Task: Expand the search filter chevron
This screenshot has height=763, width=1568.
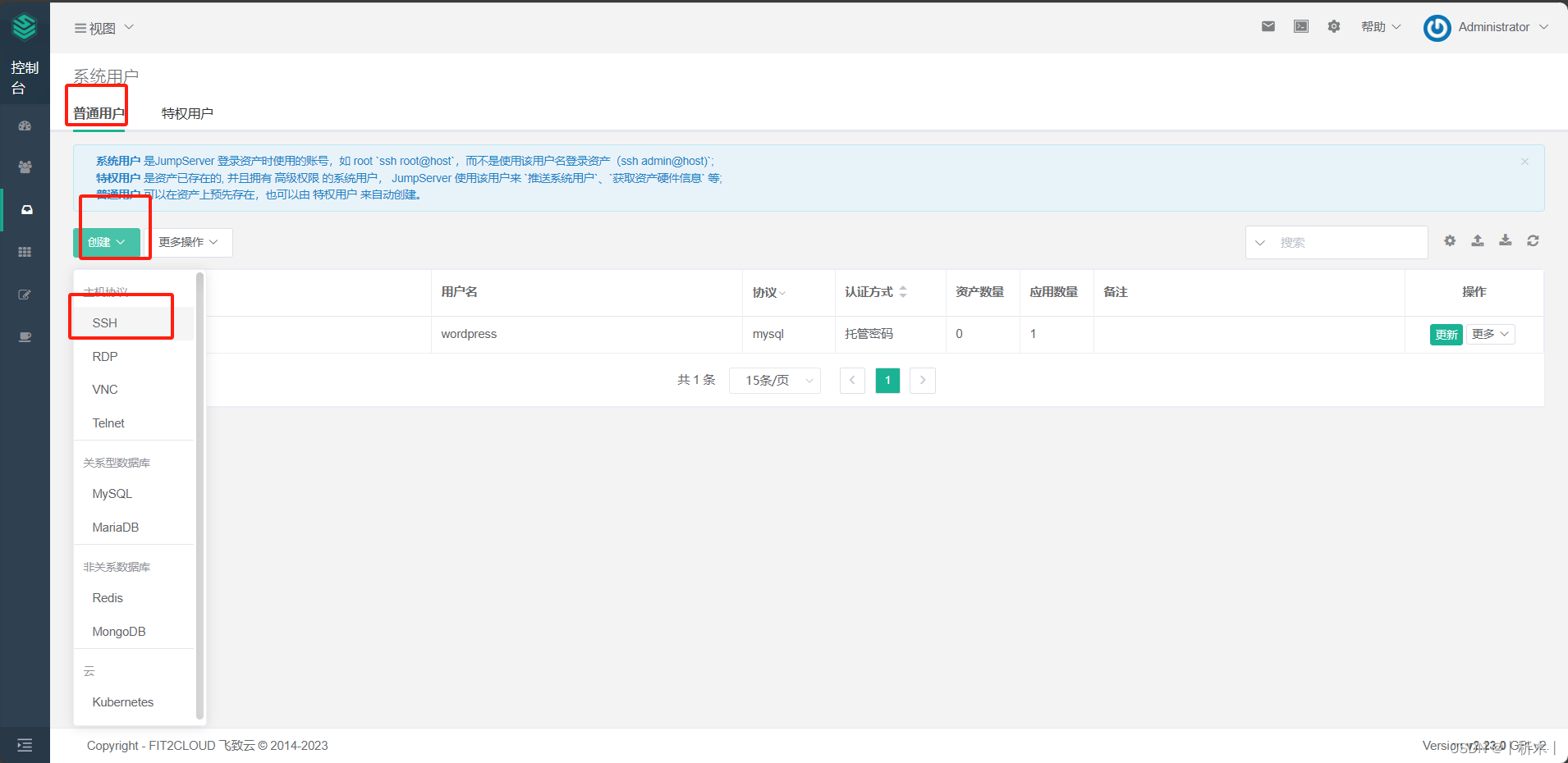Action: coord(1260,243)
